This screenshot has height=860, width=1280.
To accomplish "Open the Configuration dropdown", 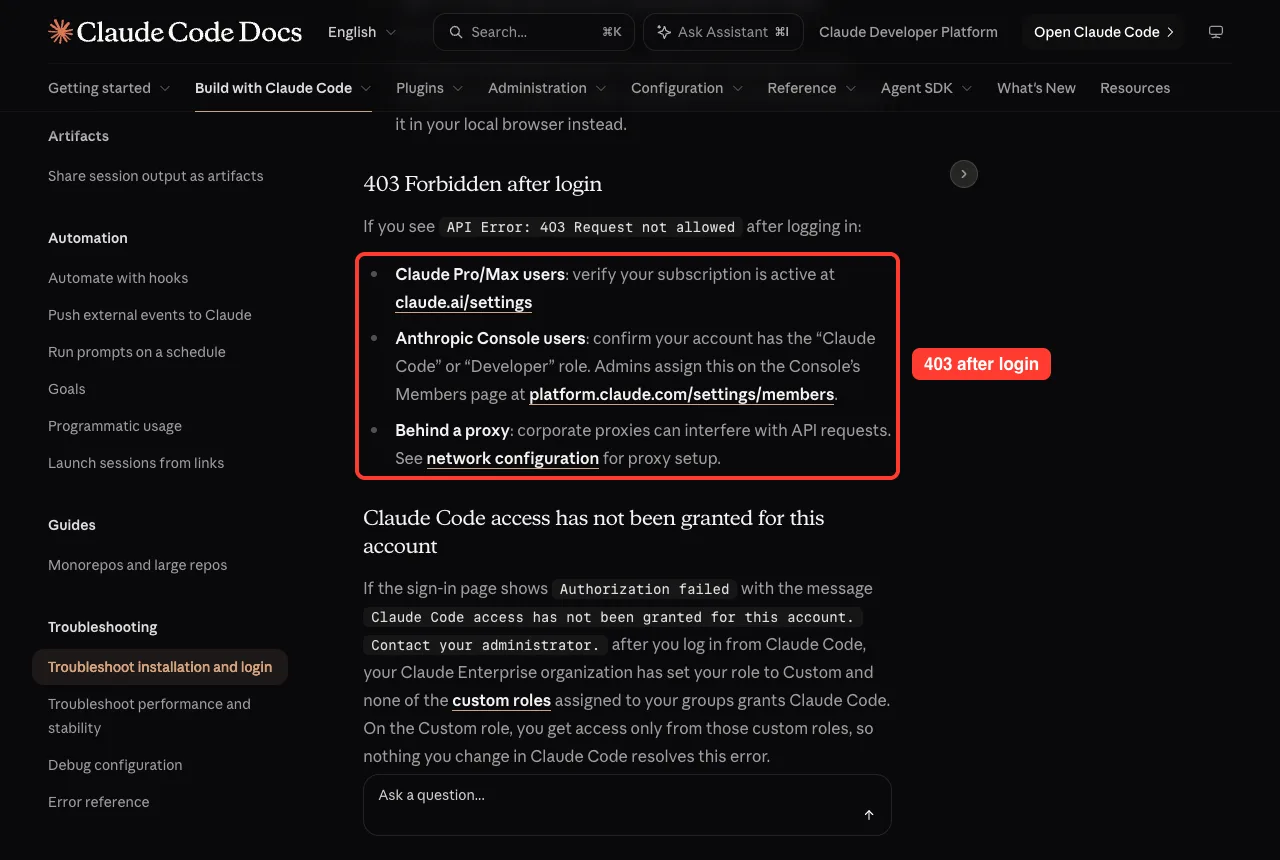I will [x=687, y=88].
